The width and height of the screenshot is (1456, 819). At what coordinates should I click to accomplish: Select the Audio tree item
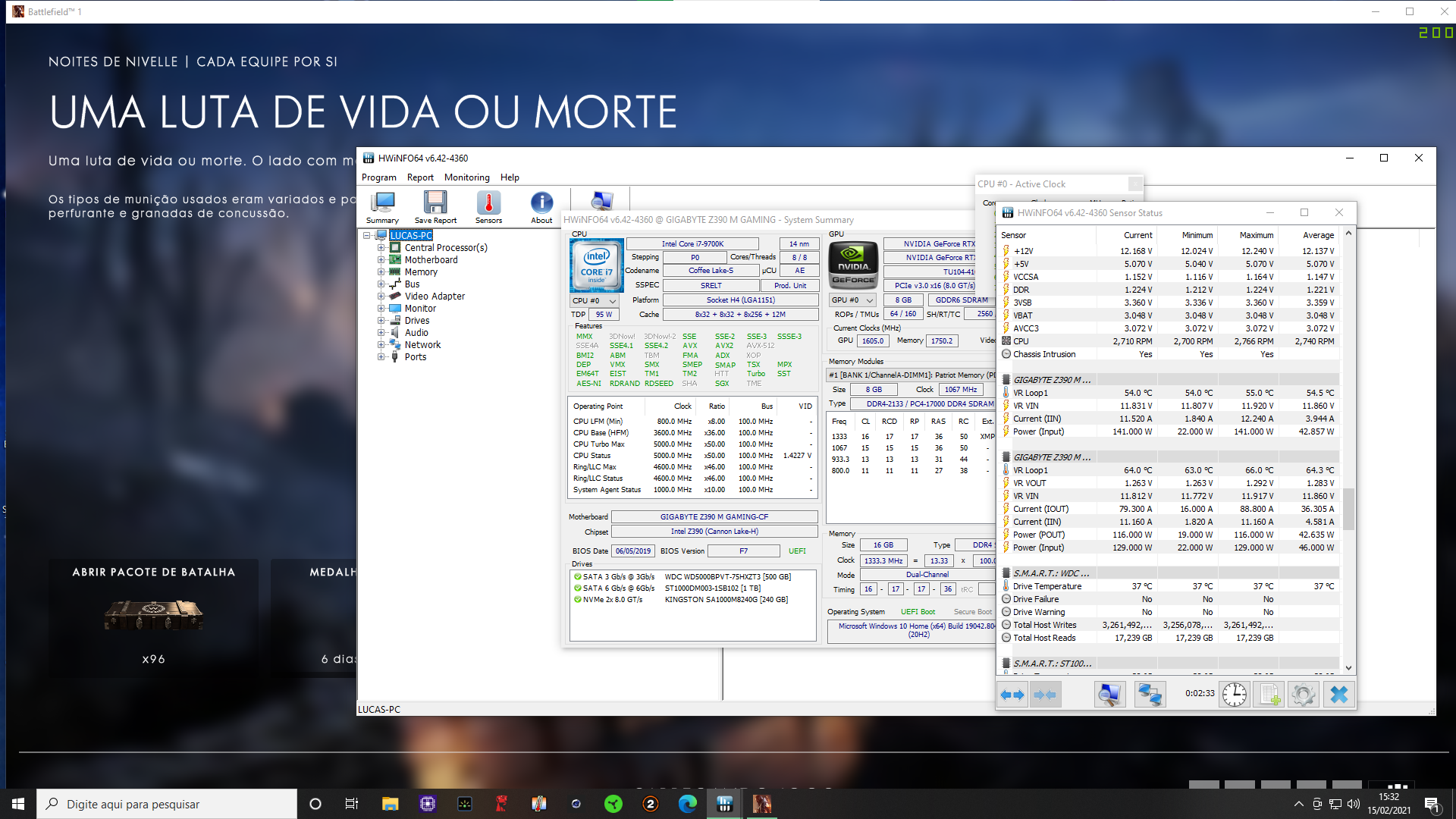point(416,333)
